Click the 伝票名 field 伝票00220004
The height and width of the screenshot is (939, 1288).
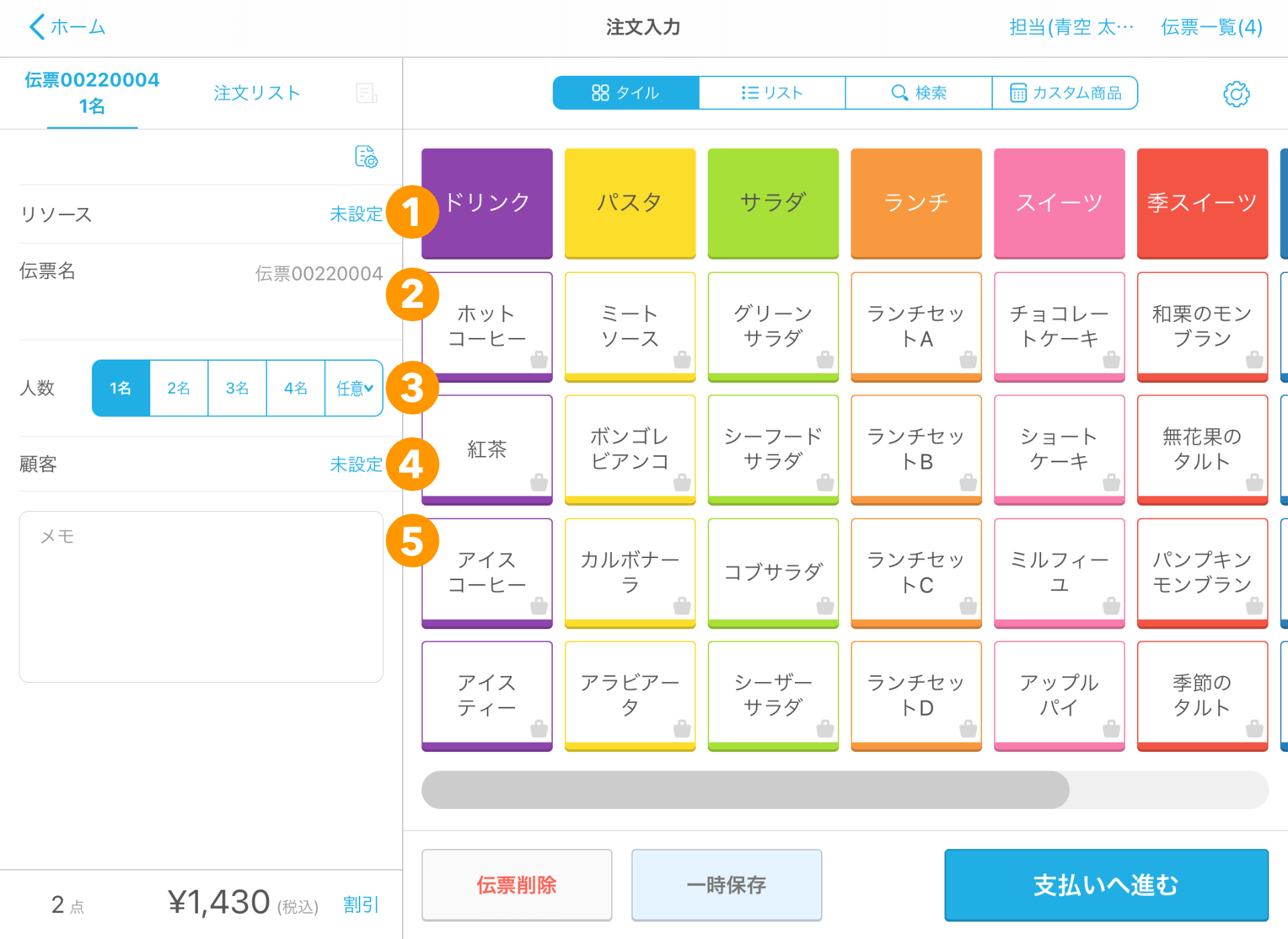point(319,274)
